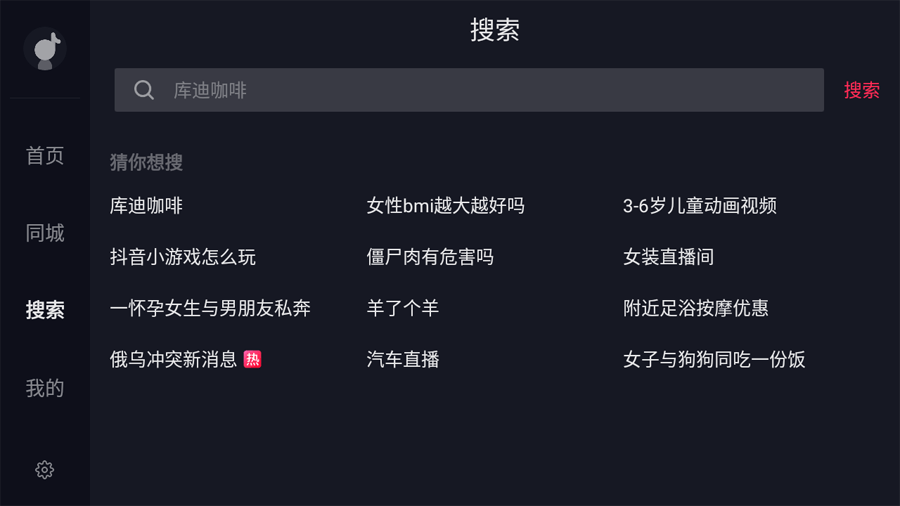This screenshot has height=506, width=900.
Task: Switch to the 同城 tab
Action: [x=45, y=233]
